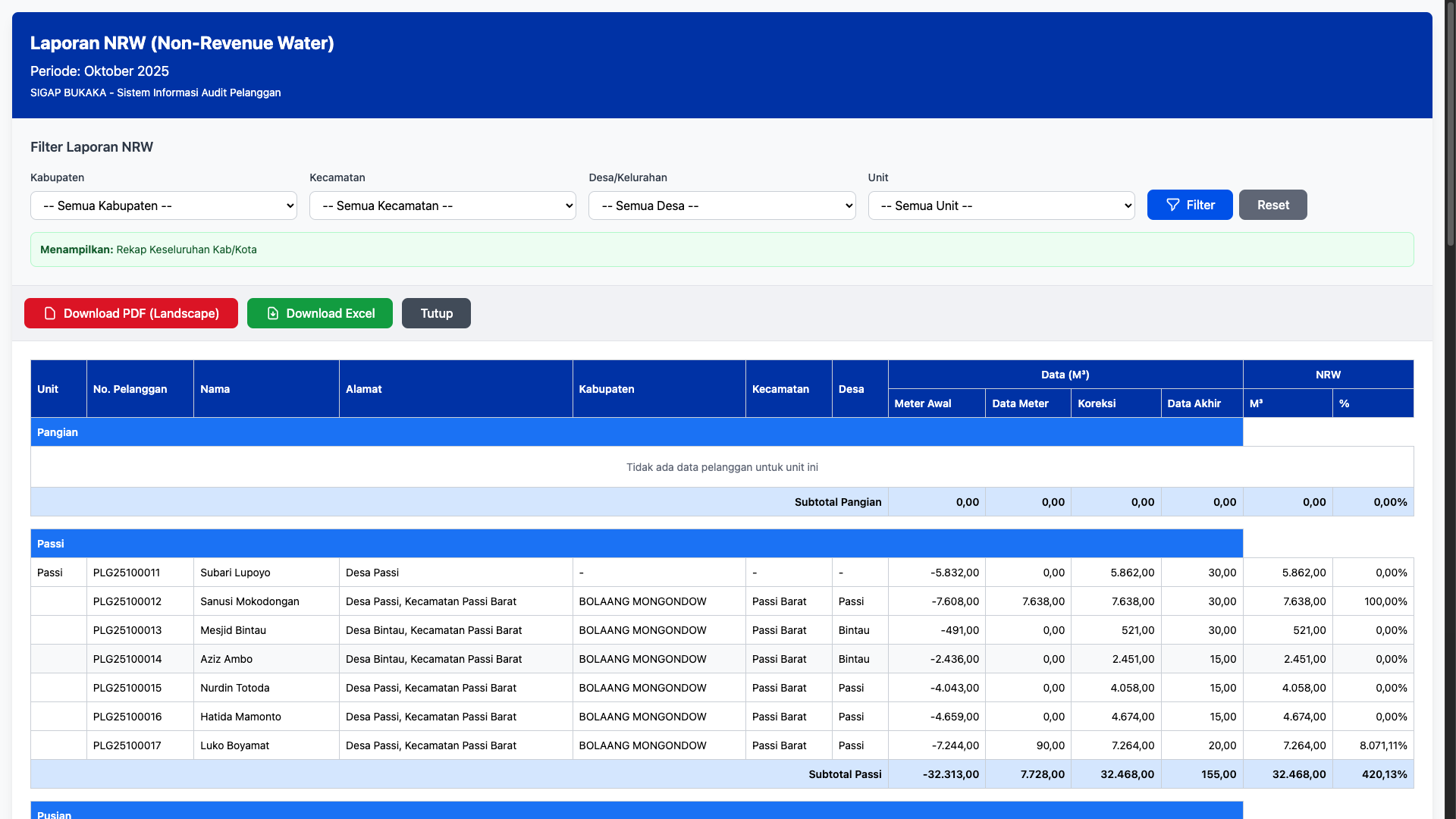Screen dimensions: 1456x819
Task: Expand the Unit filter dropdown
Action: [x=1001, y=206]
